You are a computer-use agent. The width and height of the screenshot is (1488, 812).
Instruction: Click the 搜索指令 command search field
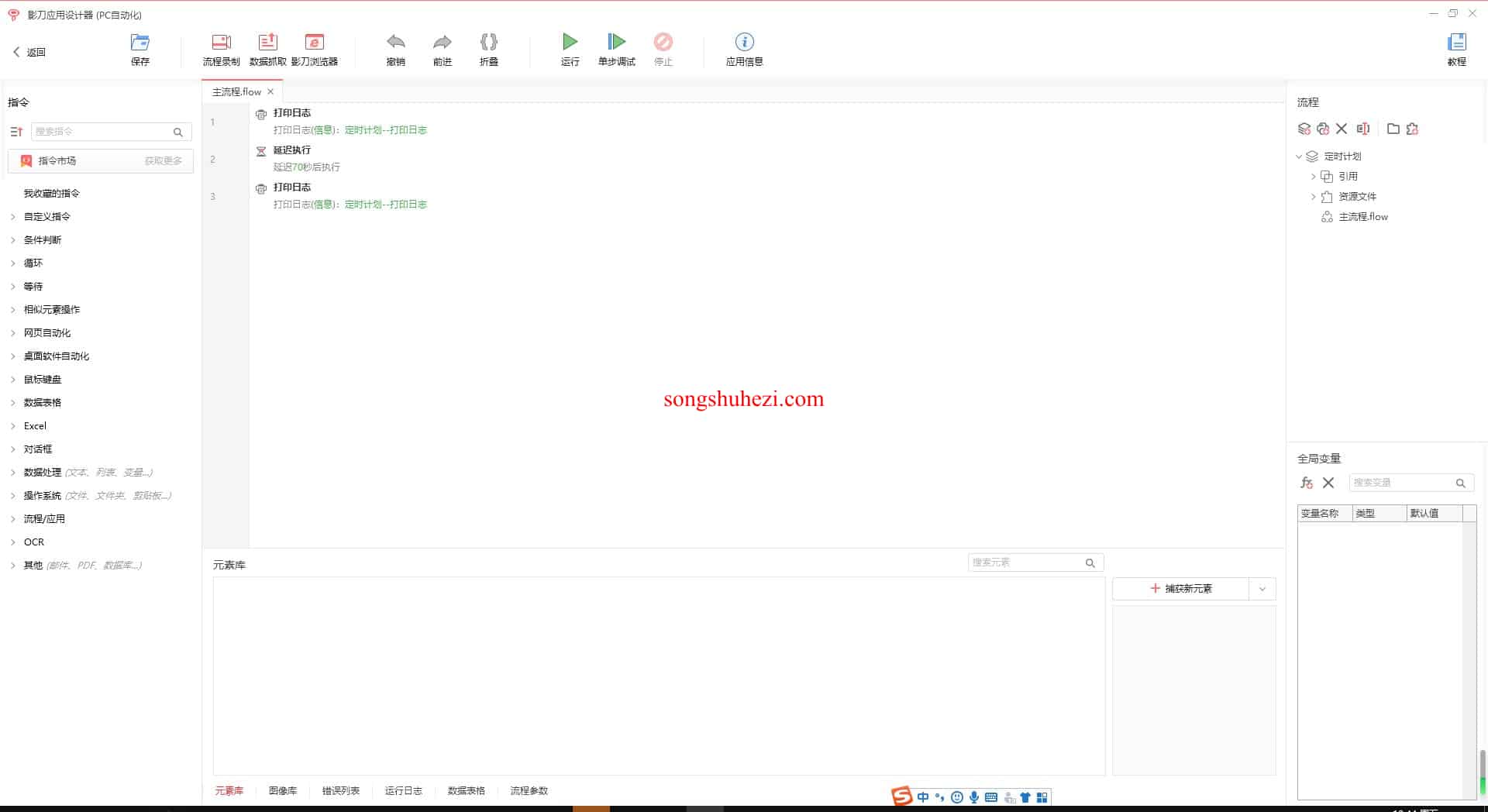coord(112,132)
